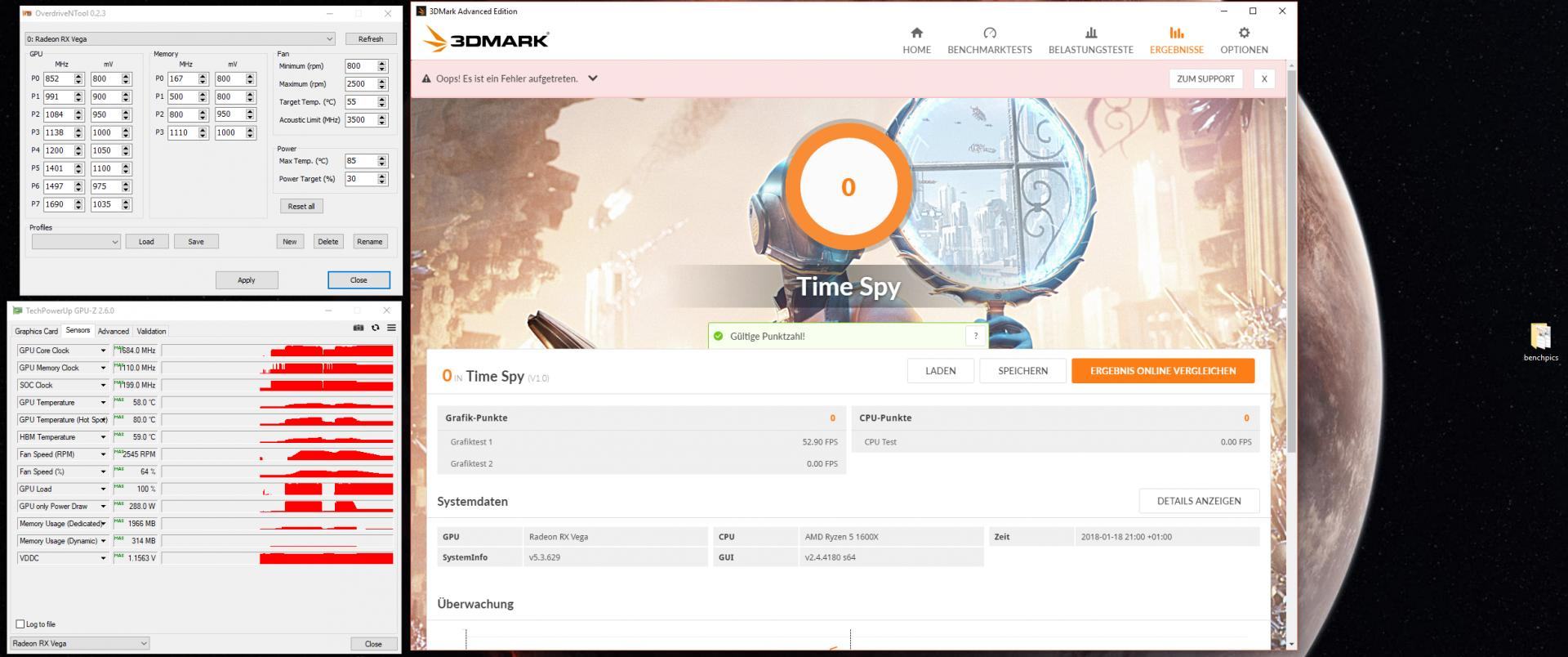Click the Rename profile button
Screen dimensions: 1568x657
coord(370,242)
